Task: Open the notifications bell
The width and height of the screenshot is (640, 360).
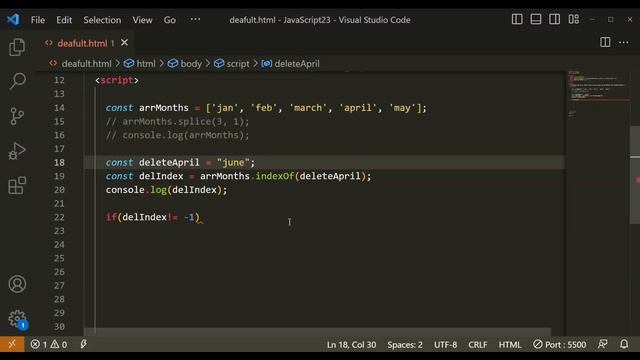Action: click(x=624, y=344)
